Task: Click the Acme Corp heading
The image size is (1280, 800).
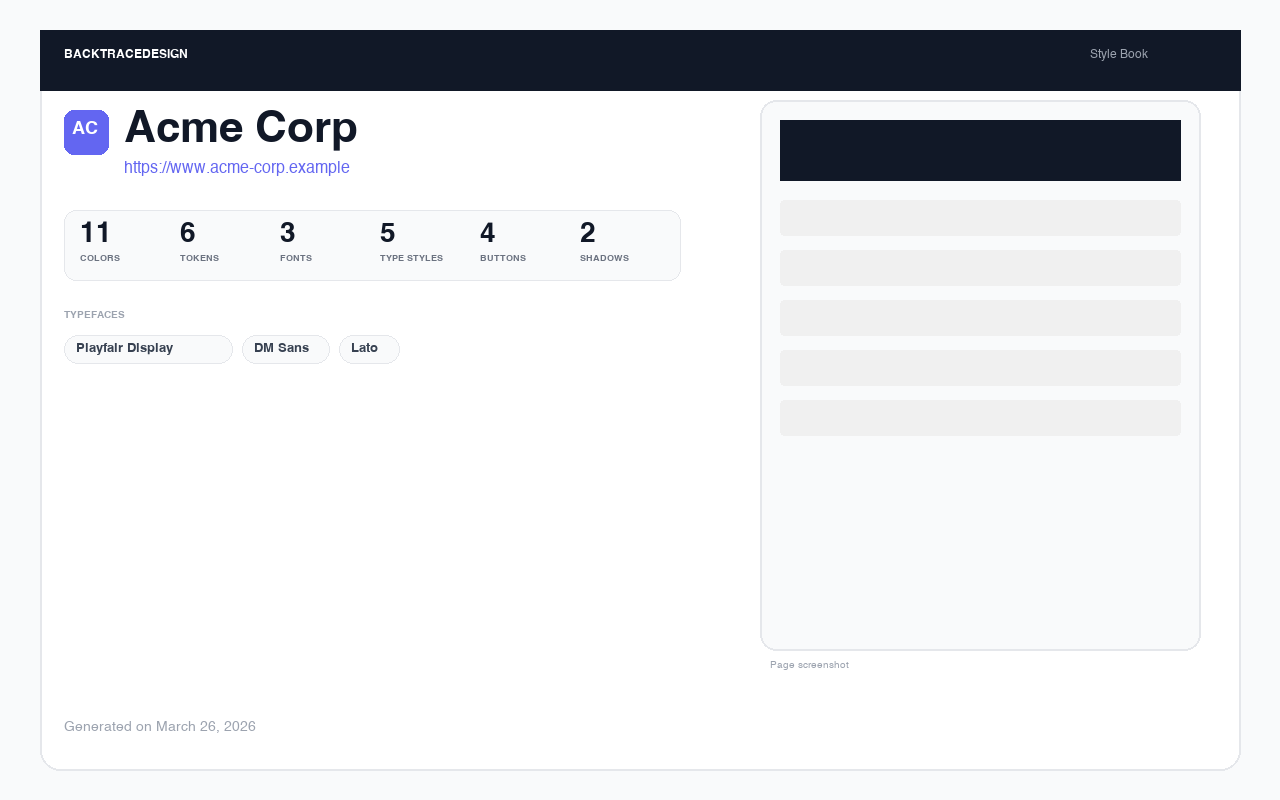Action: click(x=240, y=127)
